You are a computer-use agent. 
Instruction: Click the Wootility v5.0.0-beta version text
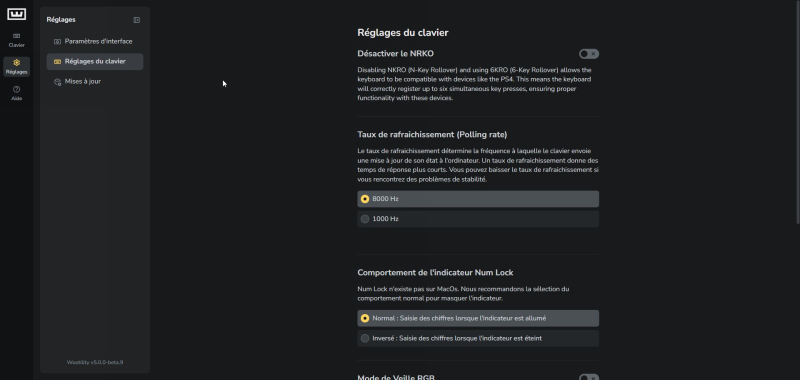click(95, 363)
